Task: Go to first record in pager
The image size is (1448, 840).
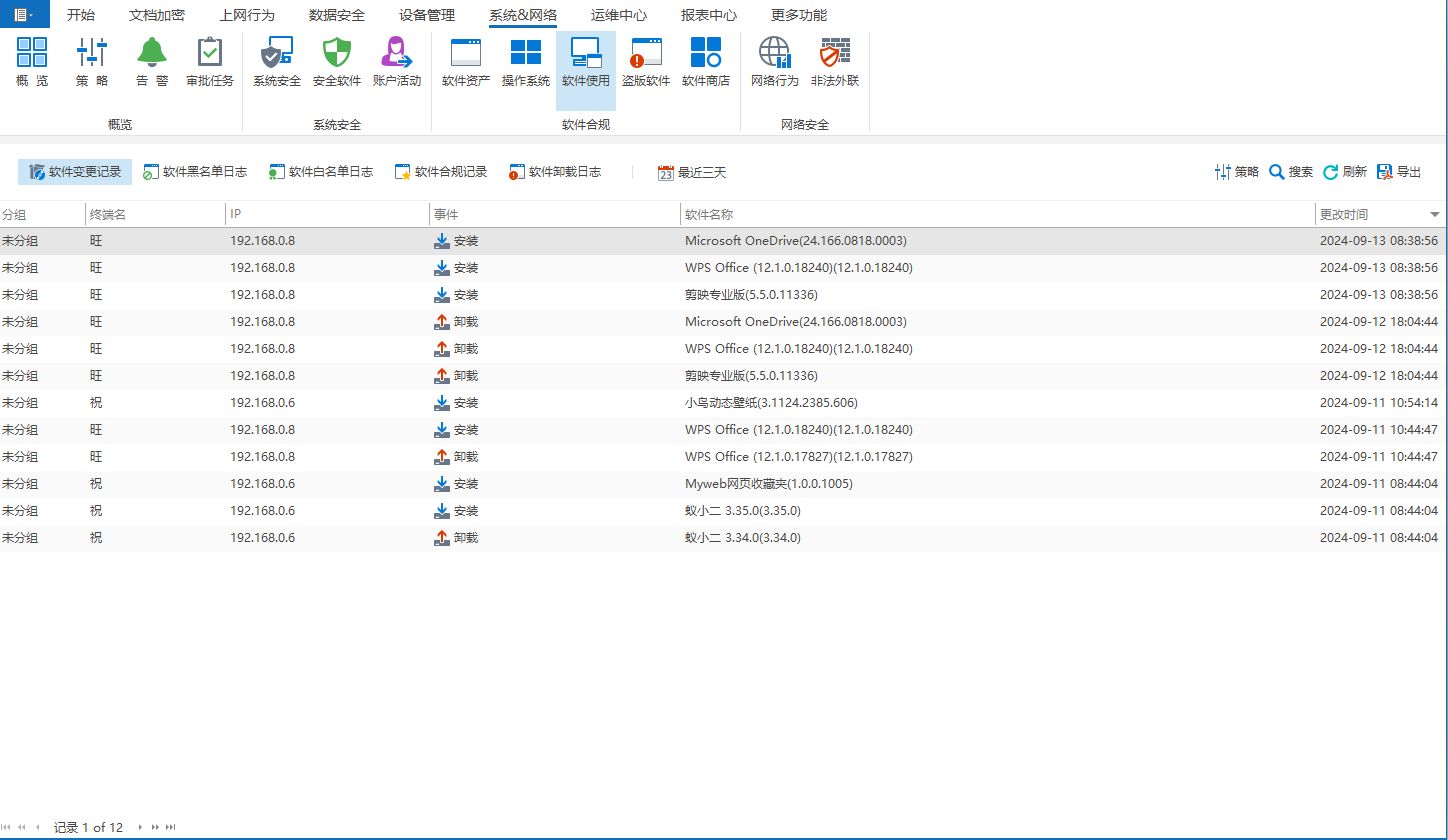Action: (x=8, y=827)
